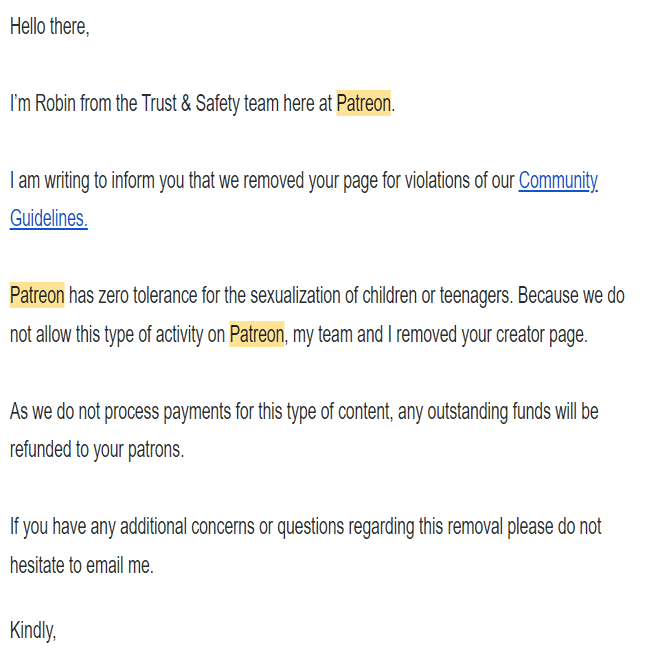649x649 pixels.
Task: Click the "Hello there," greeting
Action: pyautogui.click(x=50, y=27)
